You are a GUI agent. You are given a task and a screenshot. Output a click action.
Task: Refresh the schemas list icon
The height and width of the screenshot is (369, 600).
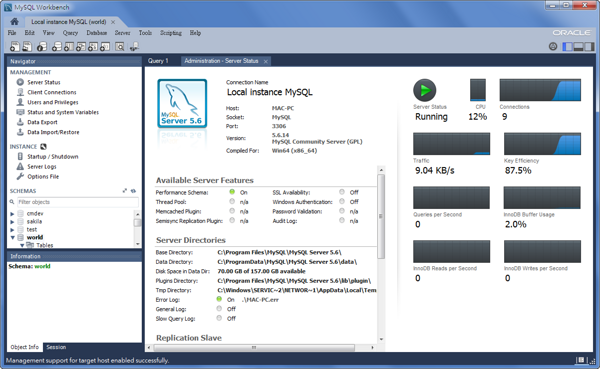134,191
